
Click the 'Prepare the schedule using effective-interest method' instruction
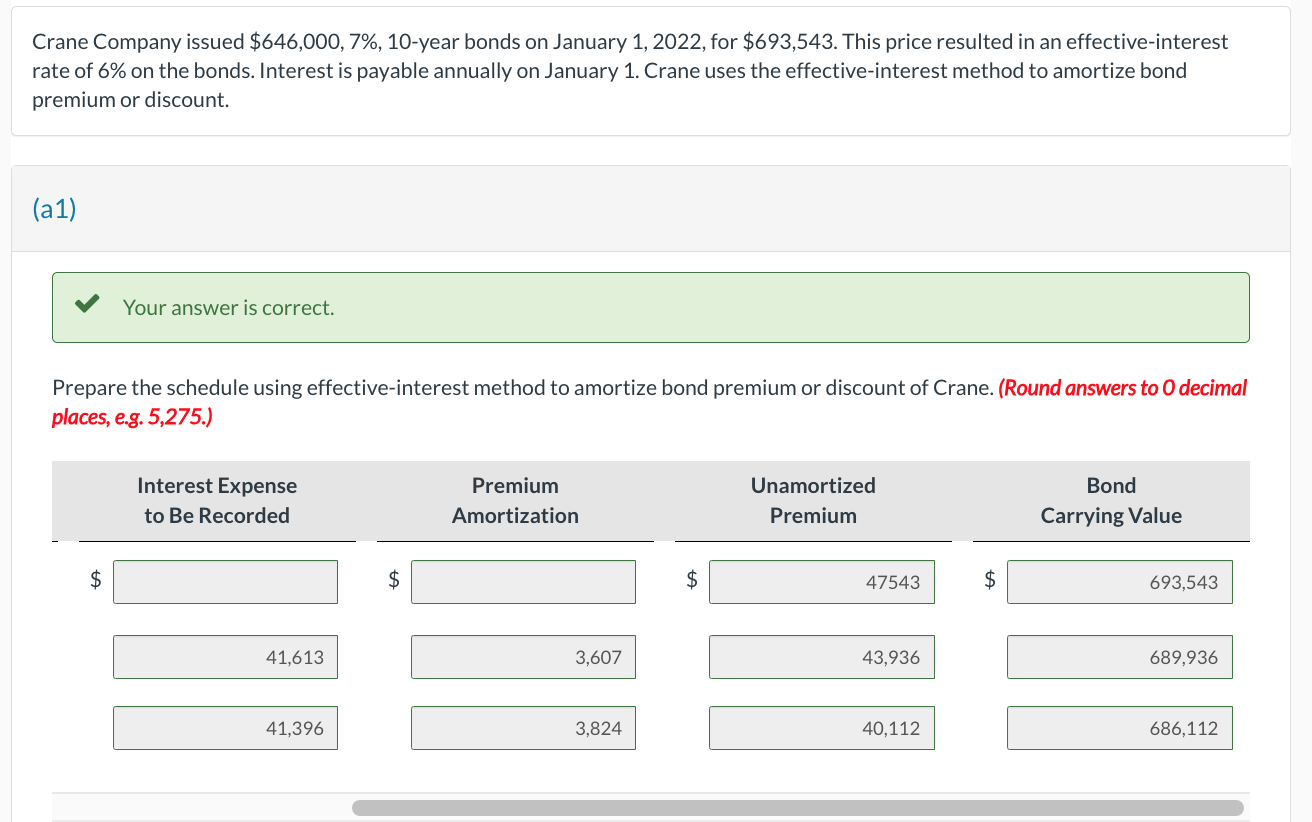point(523,388)
